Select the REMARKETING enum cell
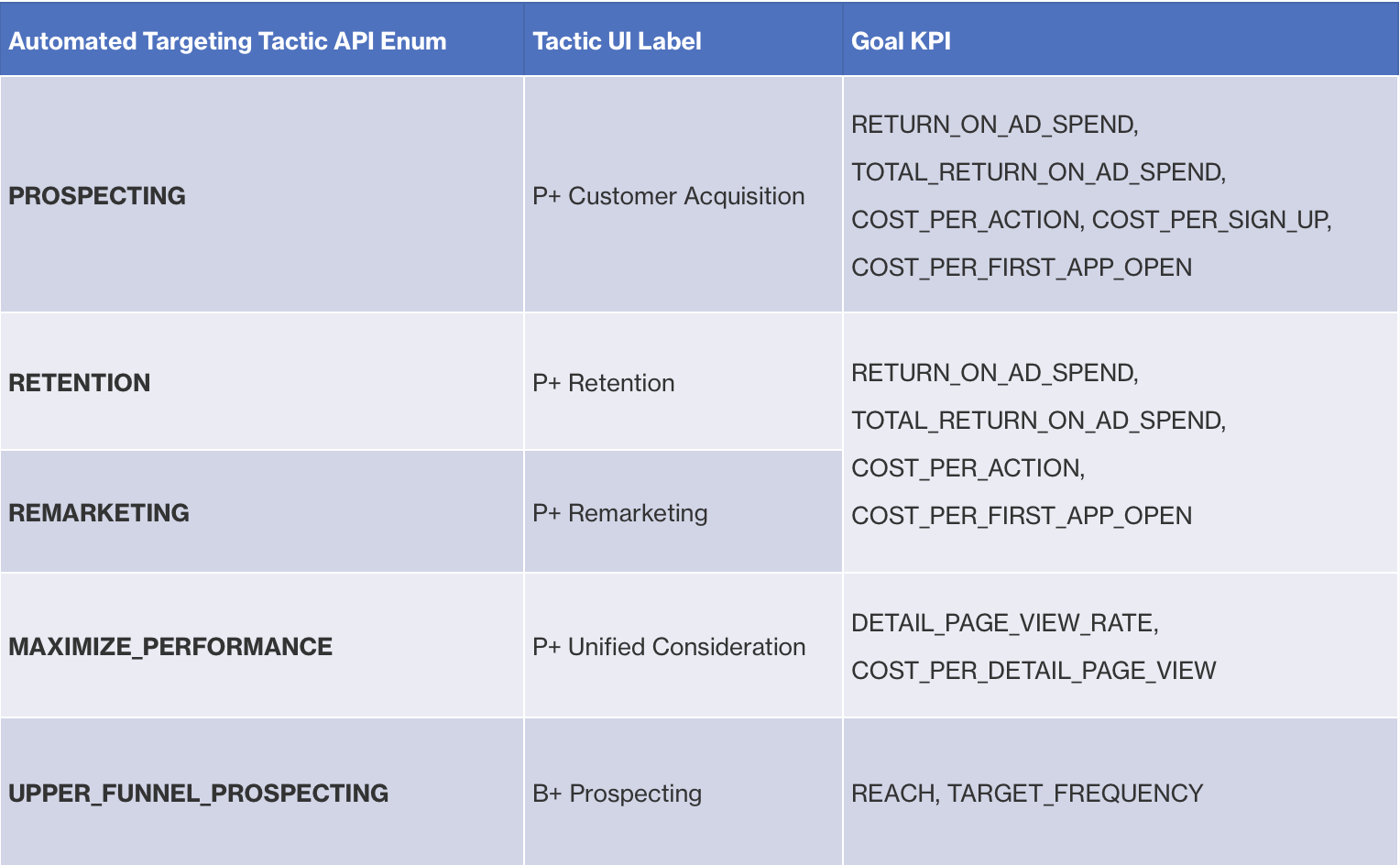The image size is (1400, 865). [99, 513]
